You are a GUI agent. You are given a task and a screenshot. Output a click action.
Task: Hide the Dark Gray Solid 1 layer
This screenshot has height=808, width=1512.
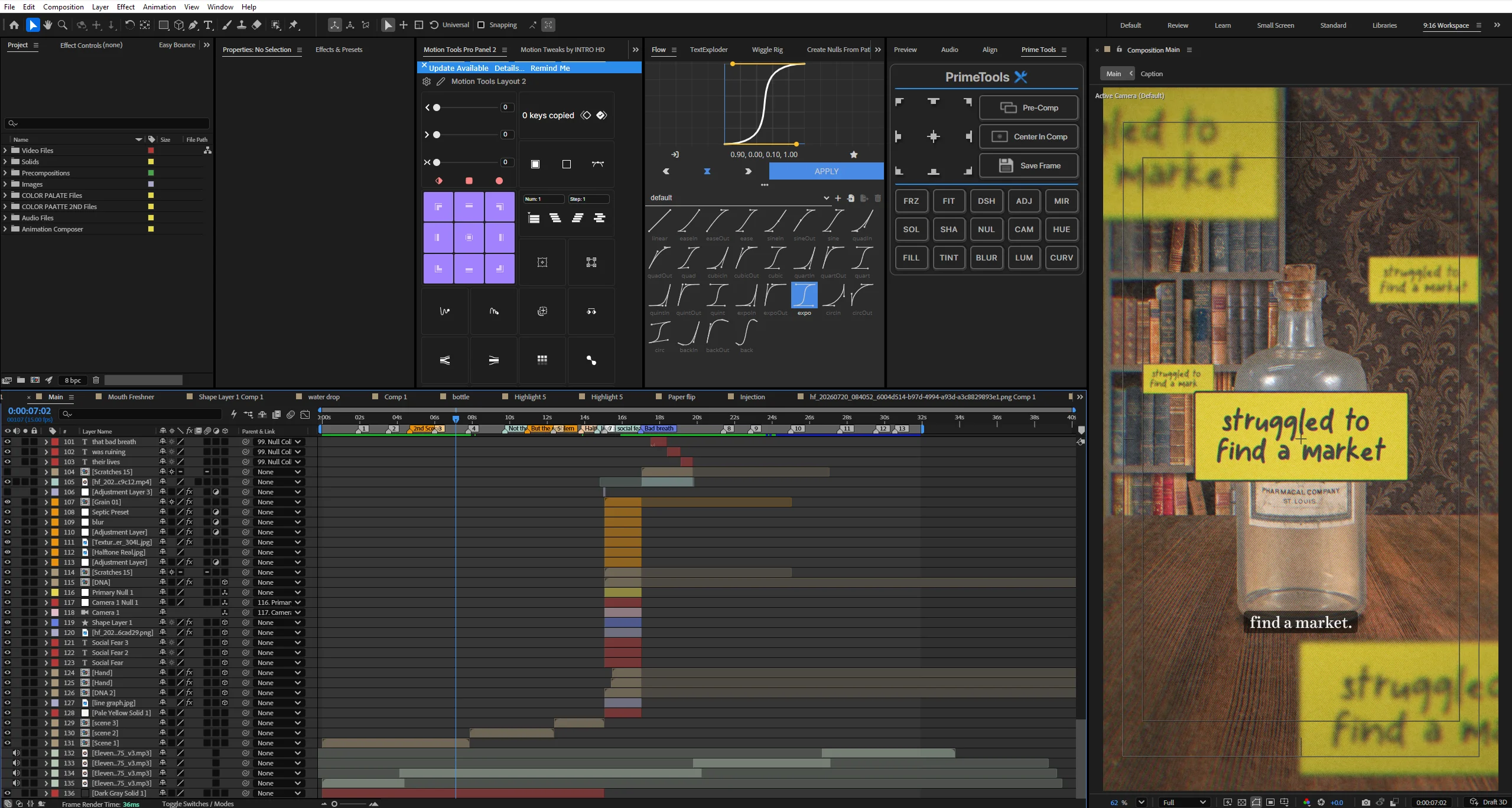tap(7, 793)
